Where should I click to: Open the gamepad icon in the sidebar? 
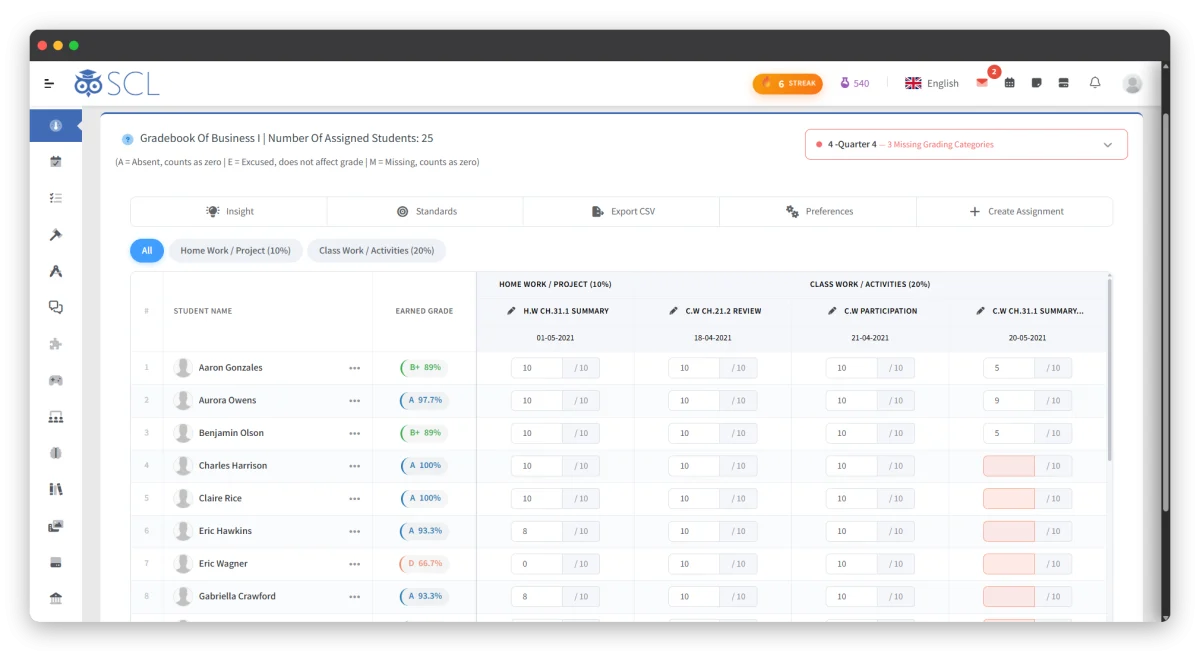click(56, 380)
